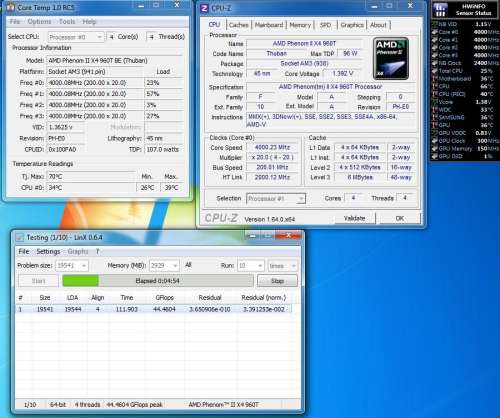
Task: Select the first result row in LinX
Action: (x=154, y=309)
